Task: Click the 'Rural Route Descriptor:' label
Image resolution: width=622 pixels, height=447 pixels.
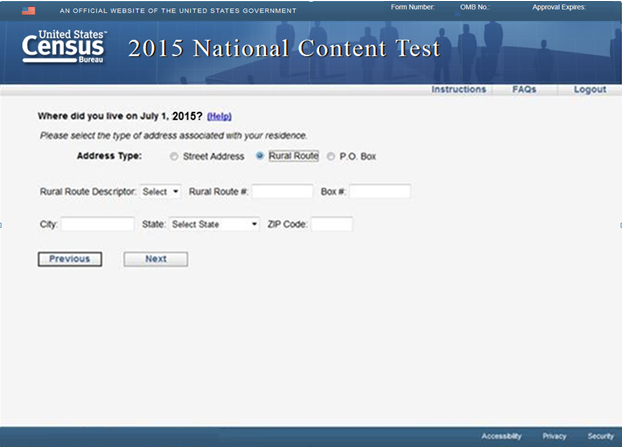Action: click(x=88, y=192)
